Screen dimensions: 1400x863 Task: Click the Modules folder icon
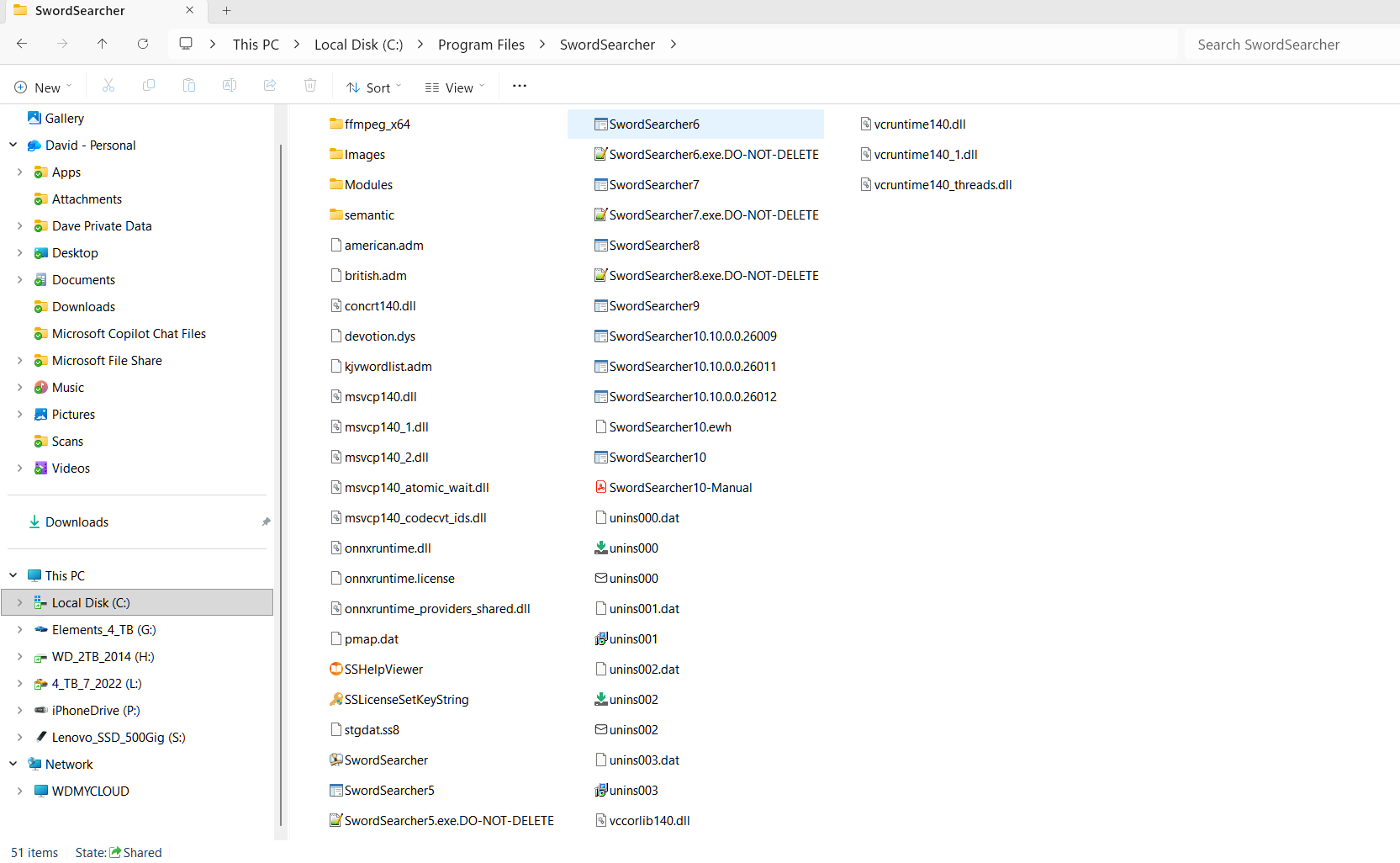pyautogui.click(x=336, y=184)
